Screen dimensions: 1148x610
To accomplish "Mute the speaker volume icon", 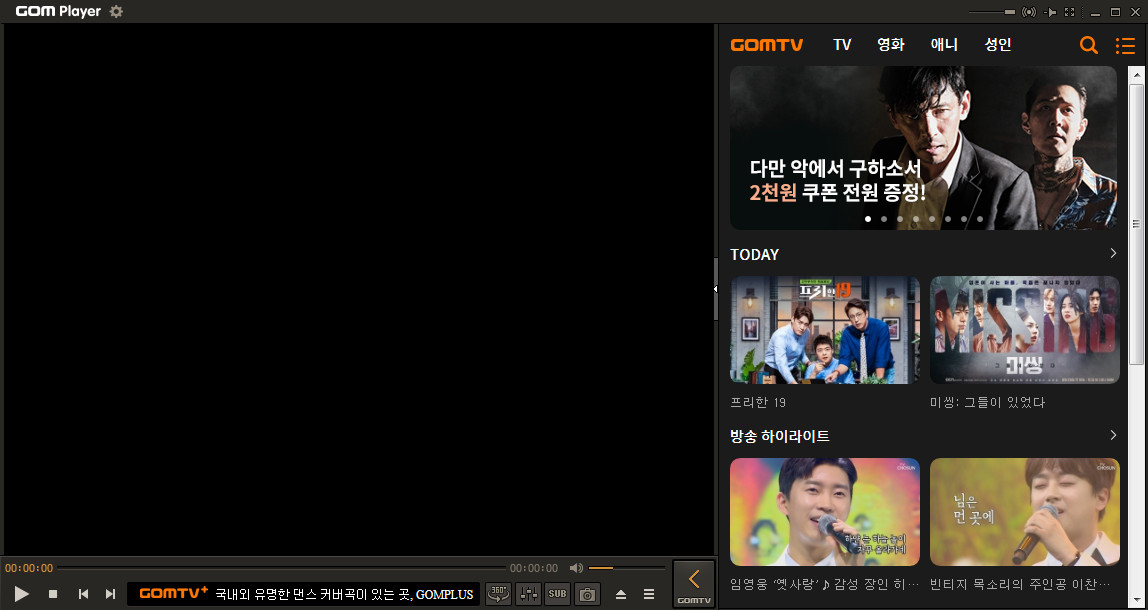I will click(576, 568).
